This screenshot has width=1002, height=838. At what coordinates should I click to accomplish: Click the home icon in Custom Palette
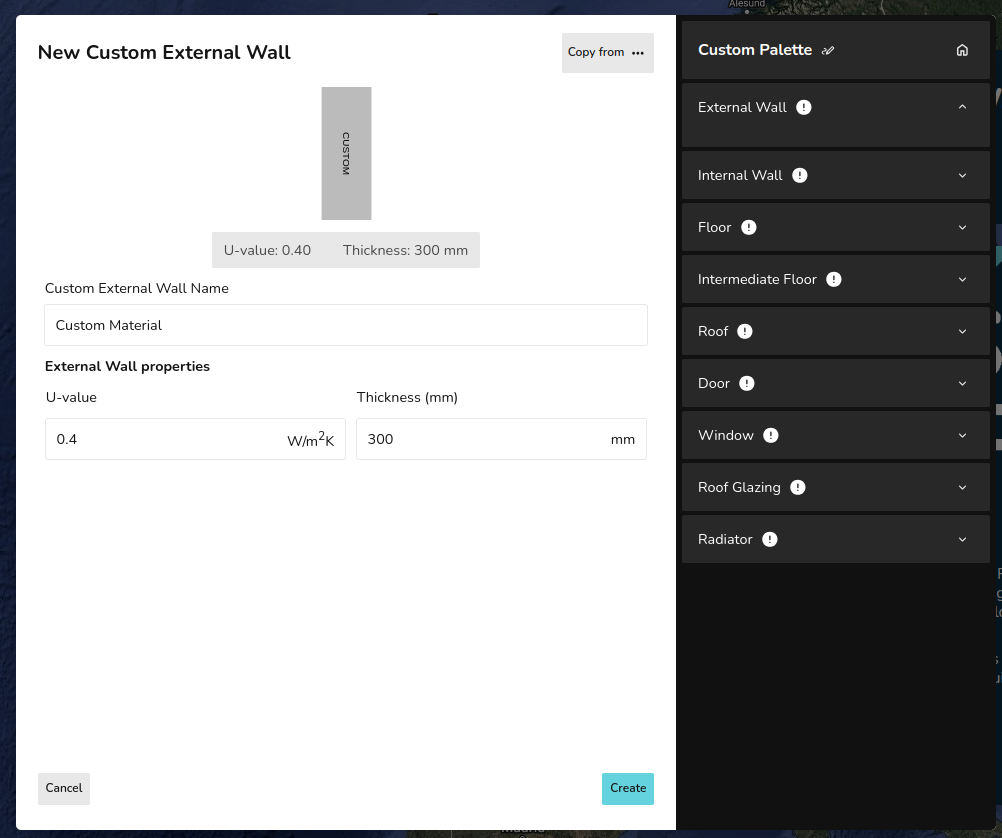click(x=962, y=50)
